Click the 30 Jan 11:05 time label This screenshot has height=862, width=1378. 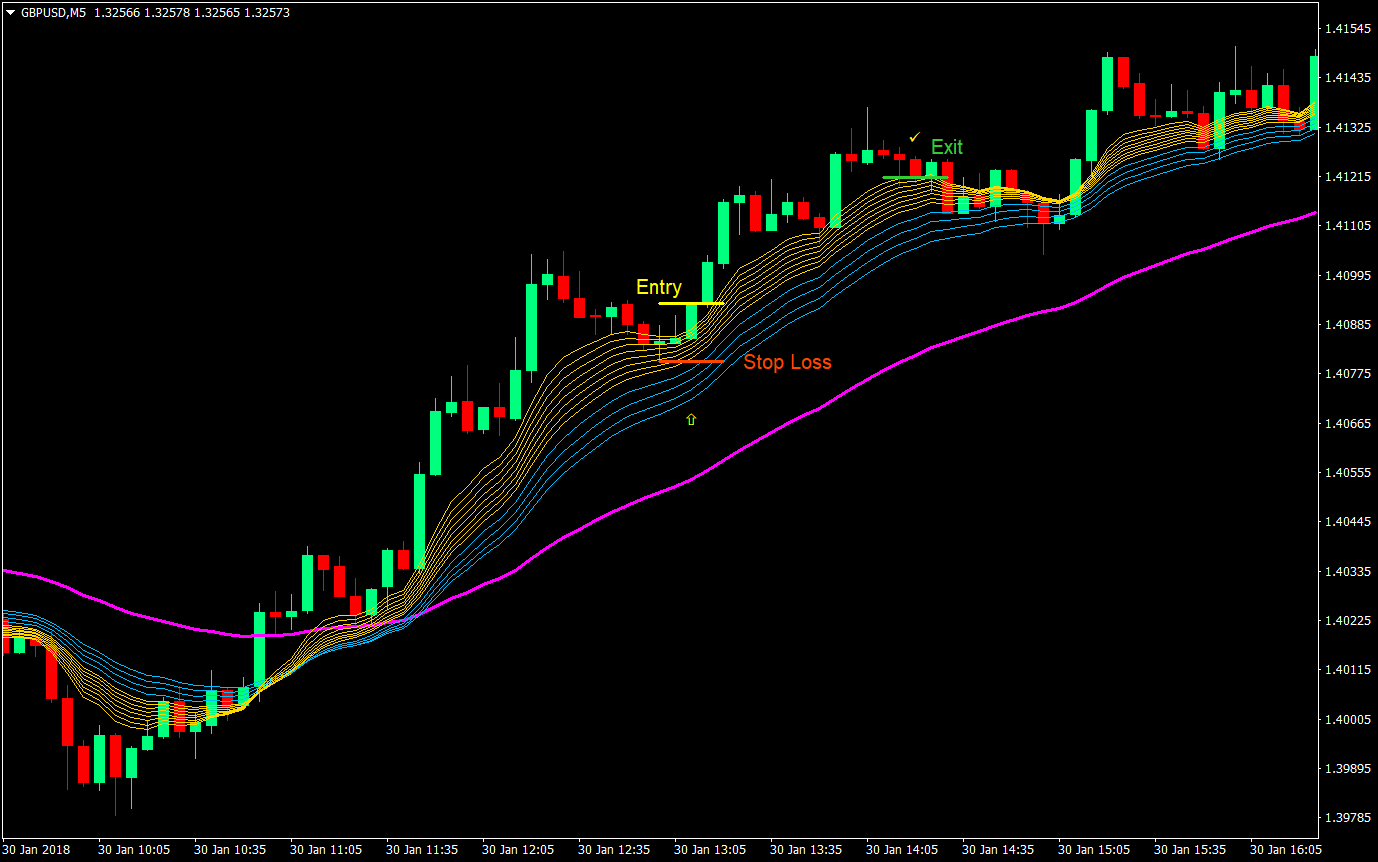click(x=326, y=850)
